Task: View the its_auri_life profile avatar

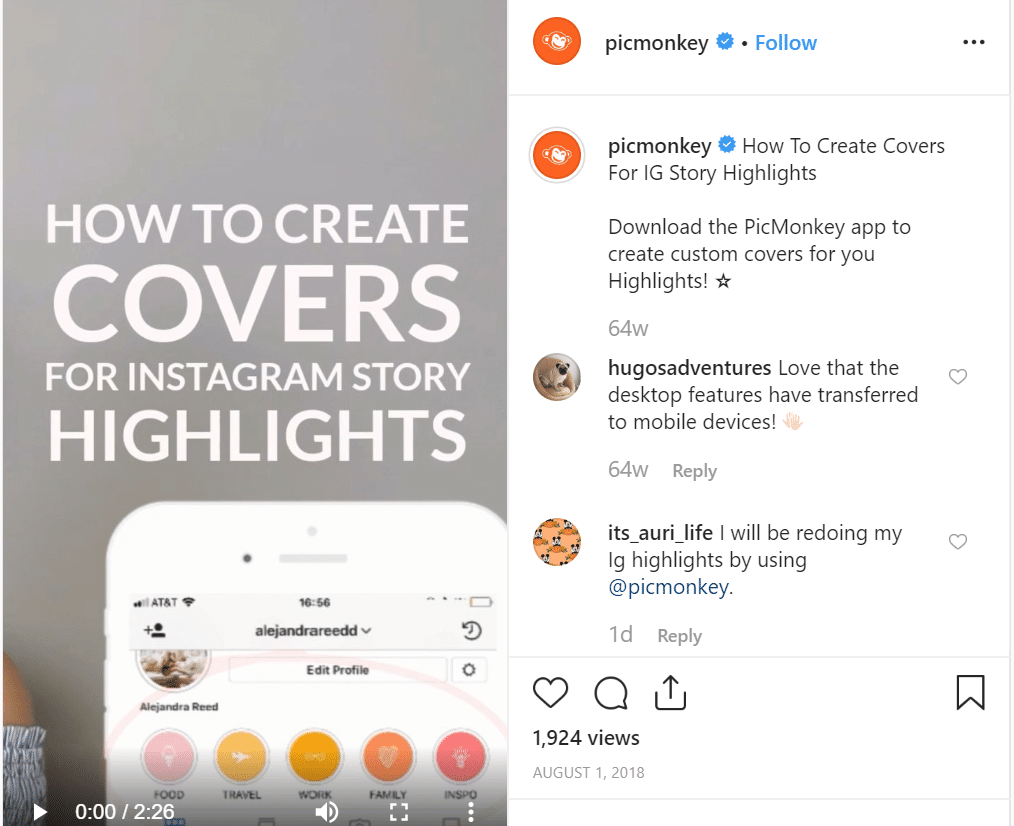Action: point(557,542)
